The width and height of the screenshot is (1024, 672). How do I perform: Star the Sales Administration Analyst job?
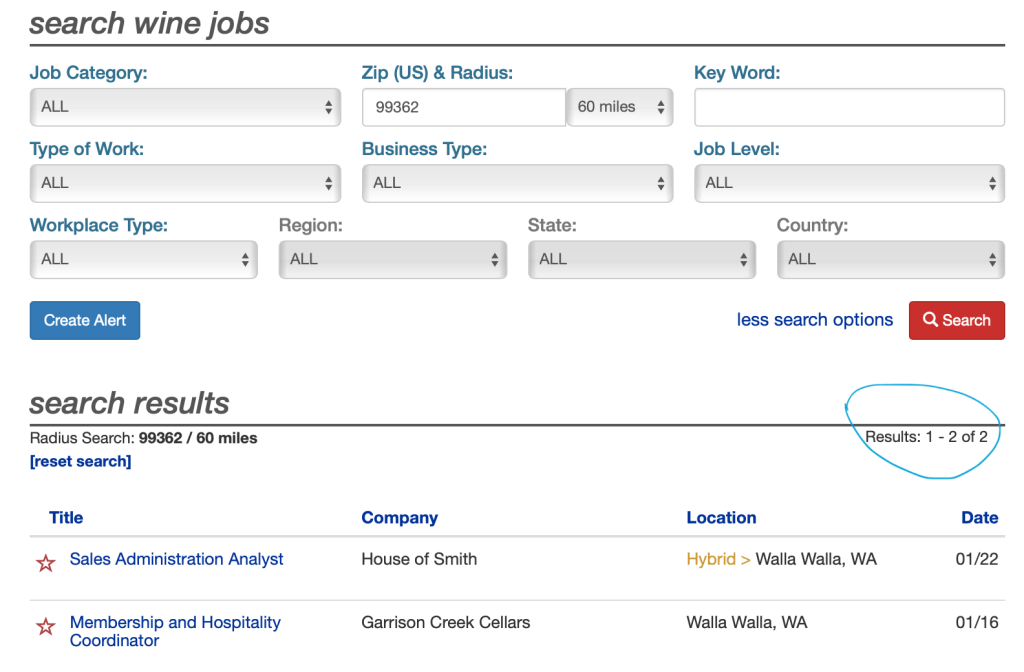45,563
